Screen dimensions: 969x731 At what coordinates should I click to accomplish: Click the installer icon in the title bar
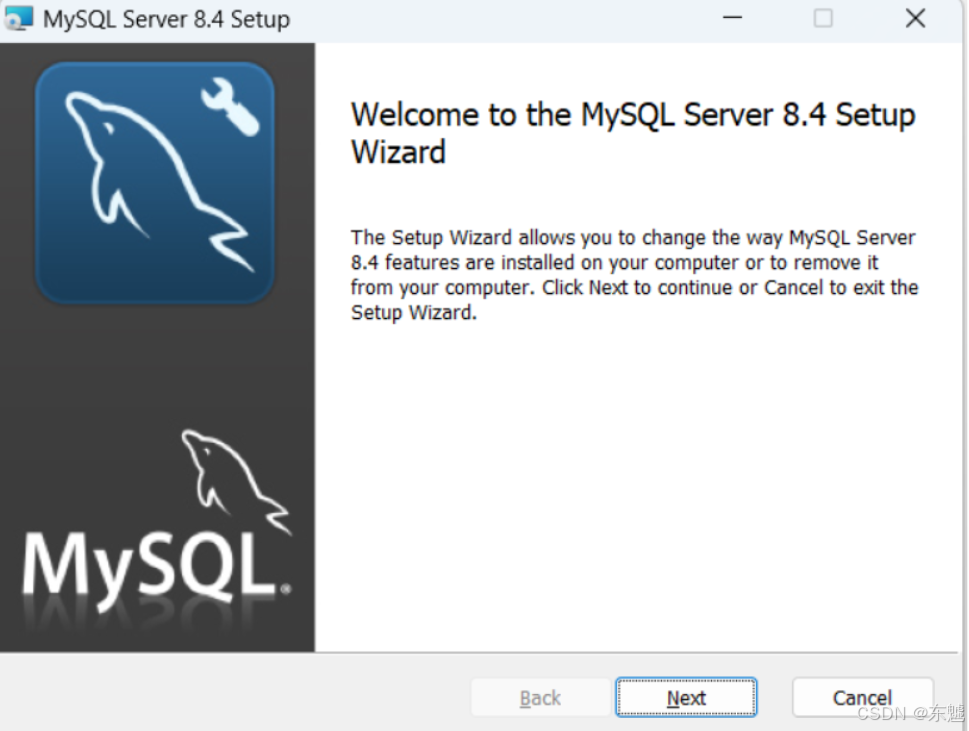pos(19,19)
